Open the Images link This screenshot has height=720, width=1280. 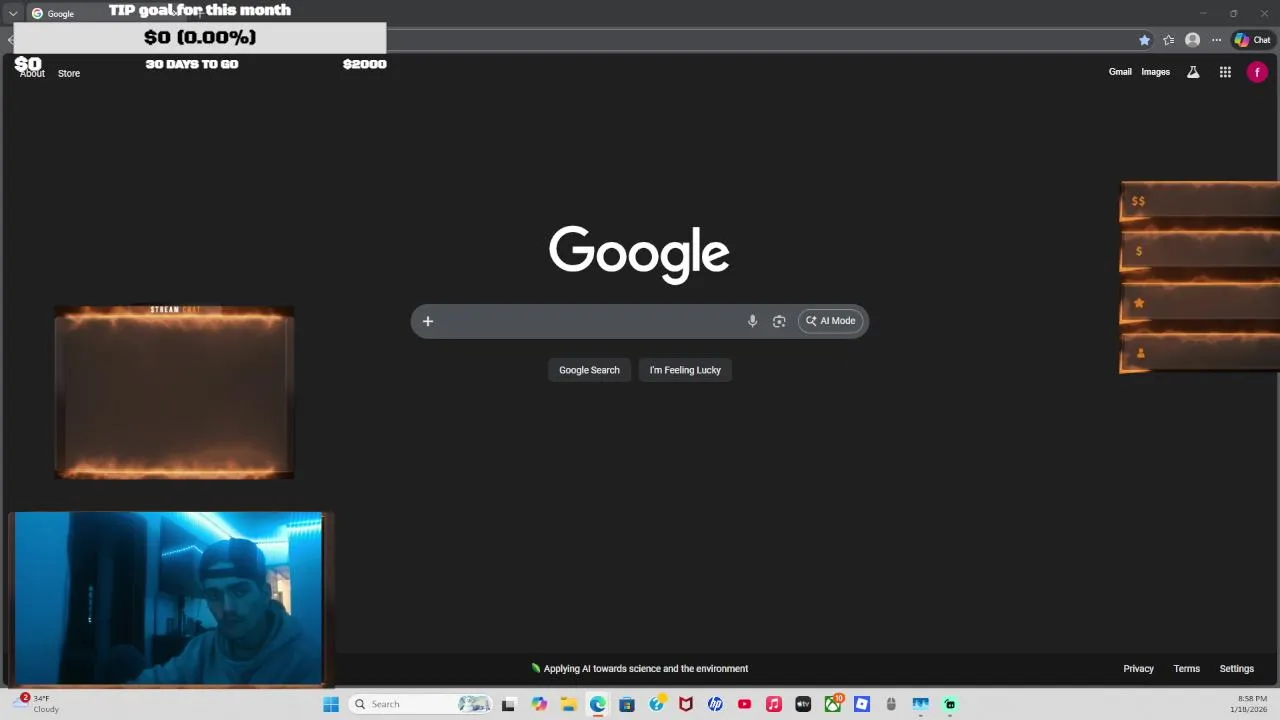coord(1155,72)
